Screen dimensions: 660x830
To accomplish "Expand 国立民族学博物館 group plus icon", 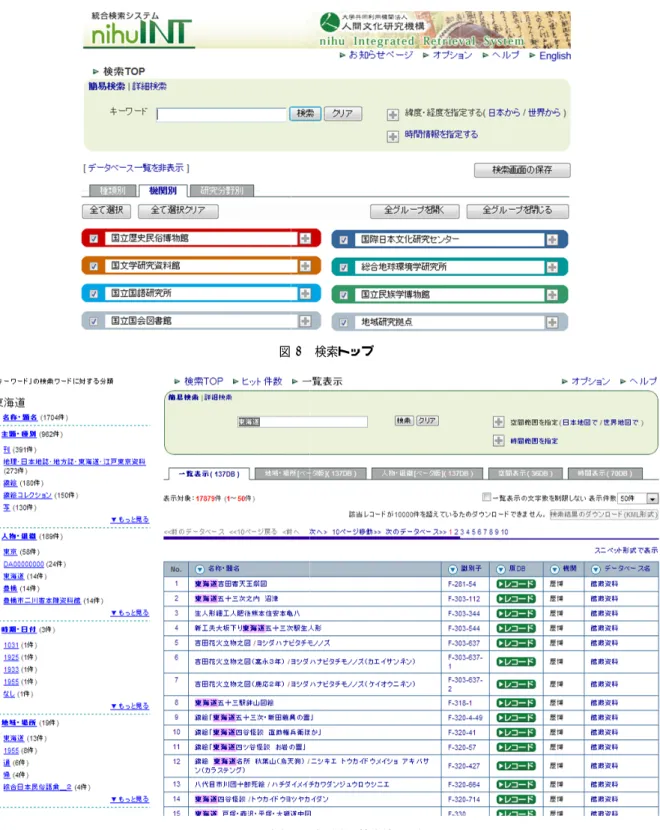I will pyautogui.click(x=552, y=295).
